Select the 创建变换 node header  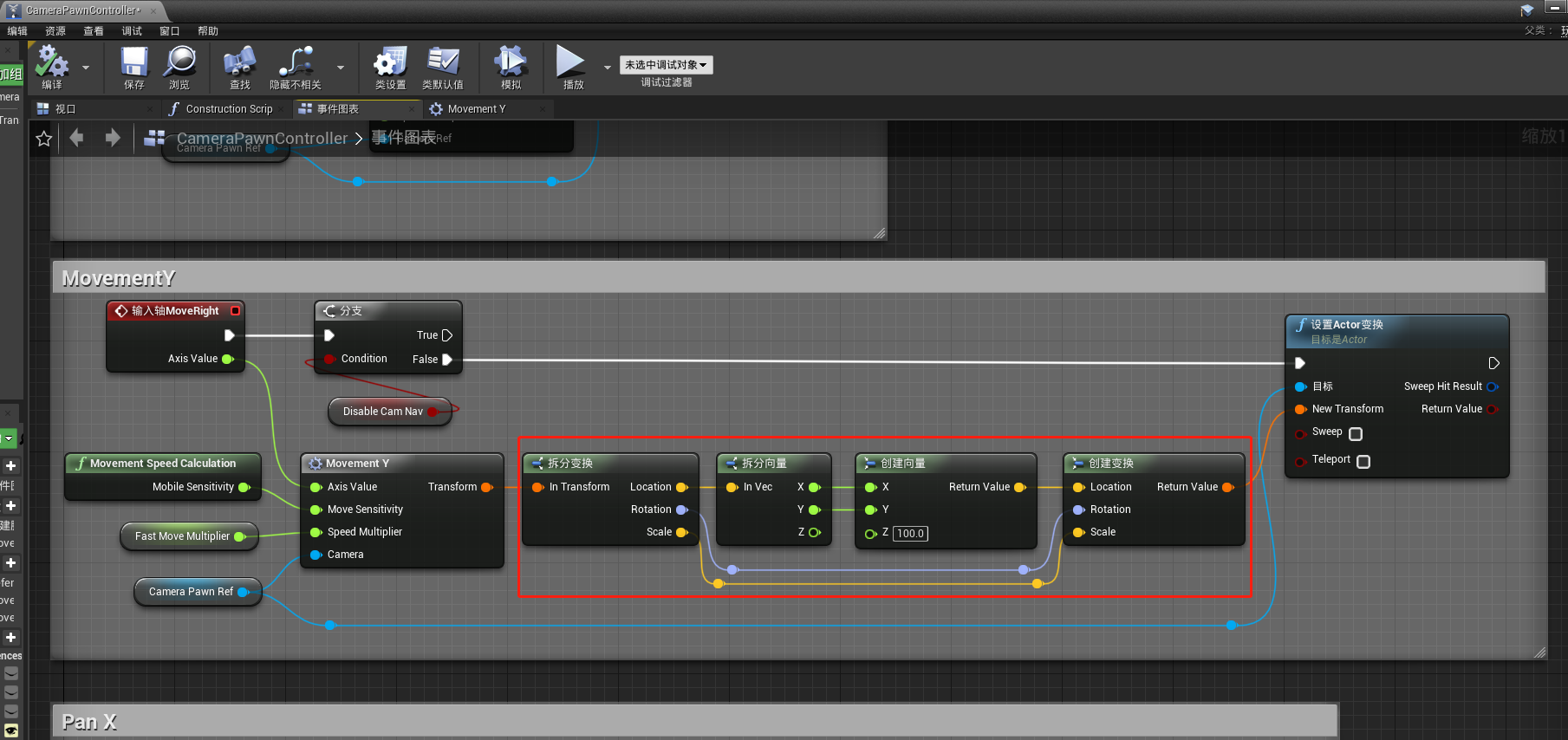[1154, 464]
